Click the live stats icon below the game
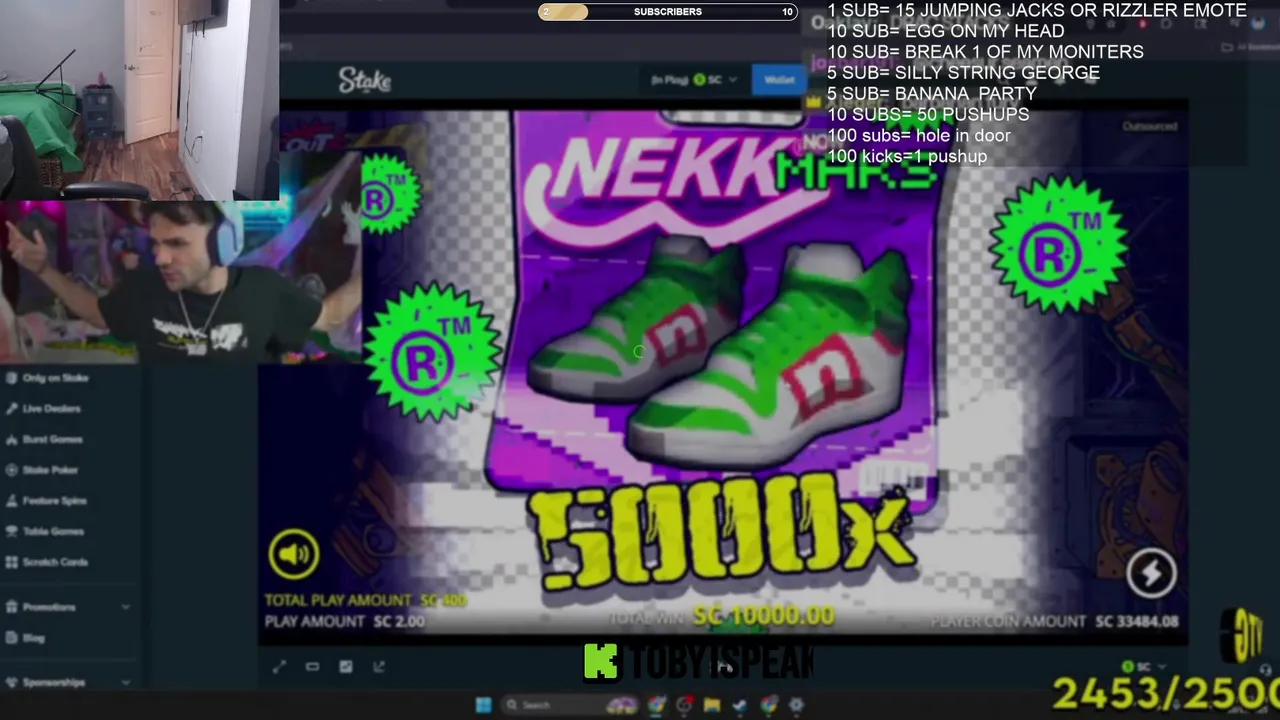Screen dimensions: 1280x720 pyautogui.click(x=346, y=667)
